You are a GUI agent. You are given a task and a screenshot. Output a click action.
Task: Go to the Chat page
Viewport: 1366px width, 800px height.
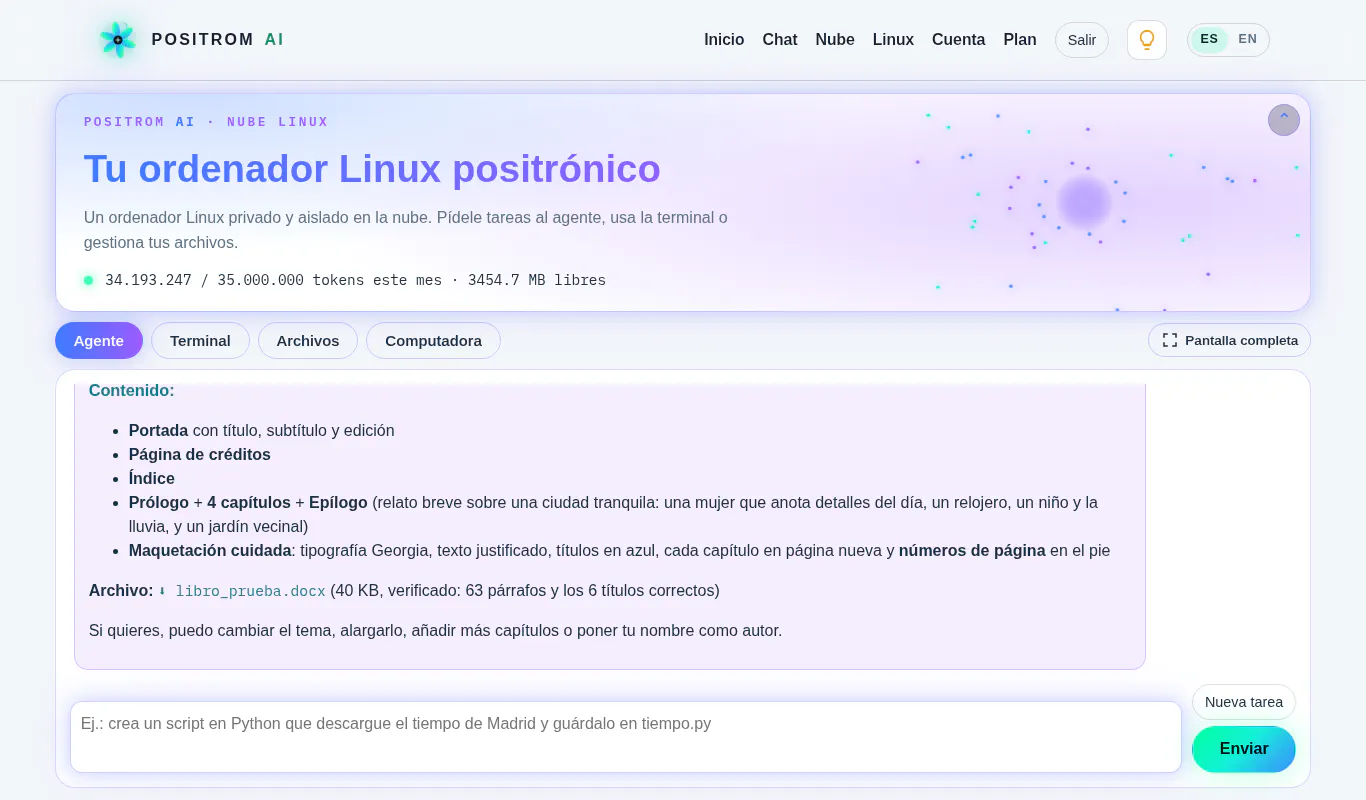point(780,40)
